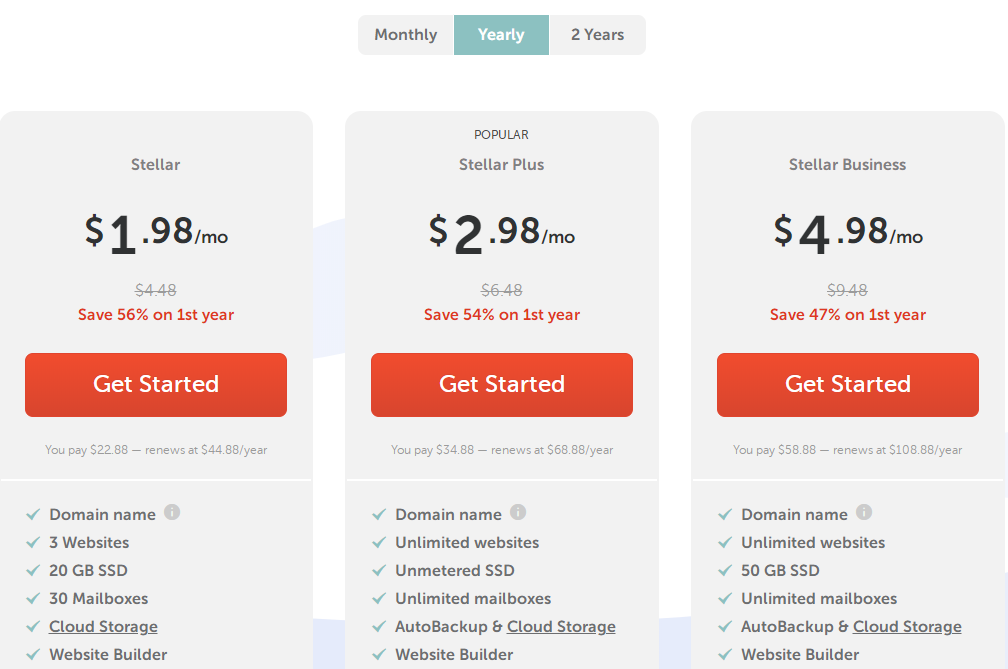Click info icon beside Stellar Business Domain name
The width and height of the screenshot is (1008, 669).
(x=864, y=513)
